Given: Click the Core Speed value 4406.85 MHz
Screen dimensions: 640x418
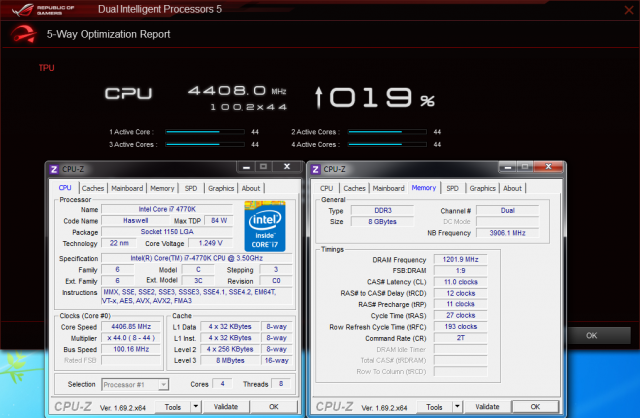Looking at the screenshot, I should click(131, 327).
